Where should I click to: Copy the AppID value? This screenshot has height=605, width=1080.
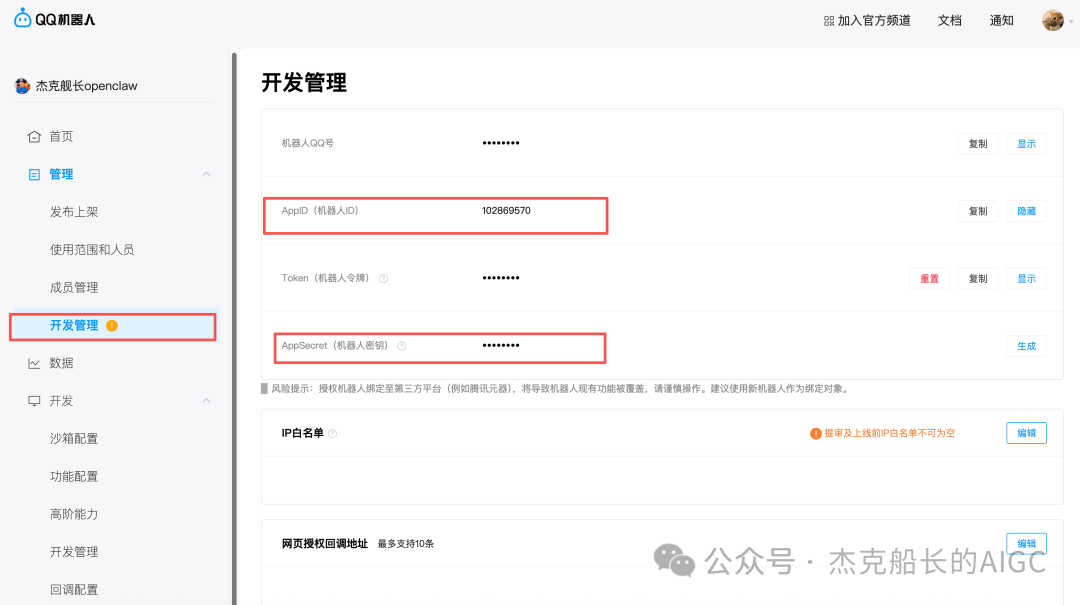point(978,212)
